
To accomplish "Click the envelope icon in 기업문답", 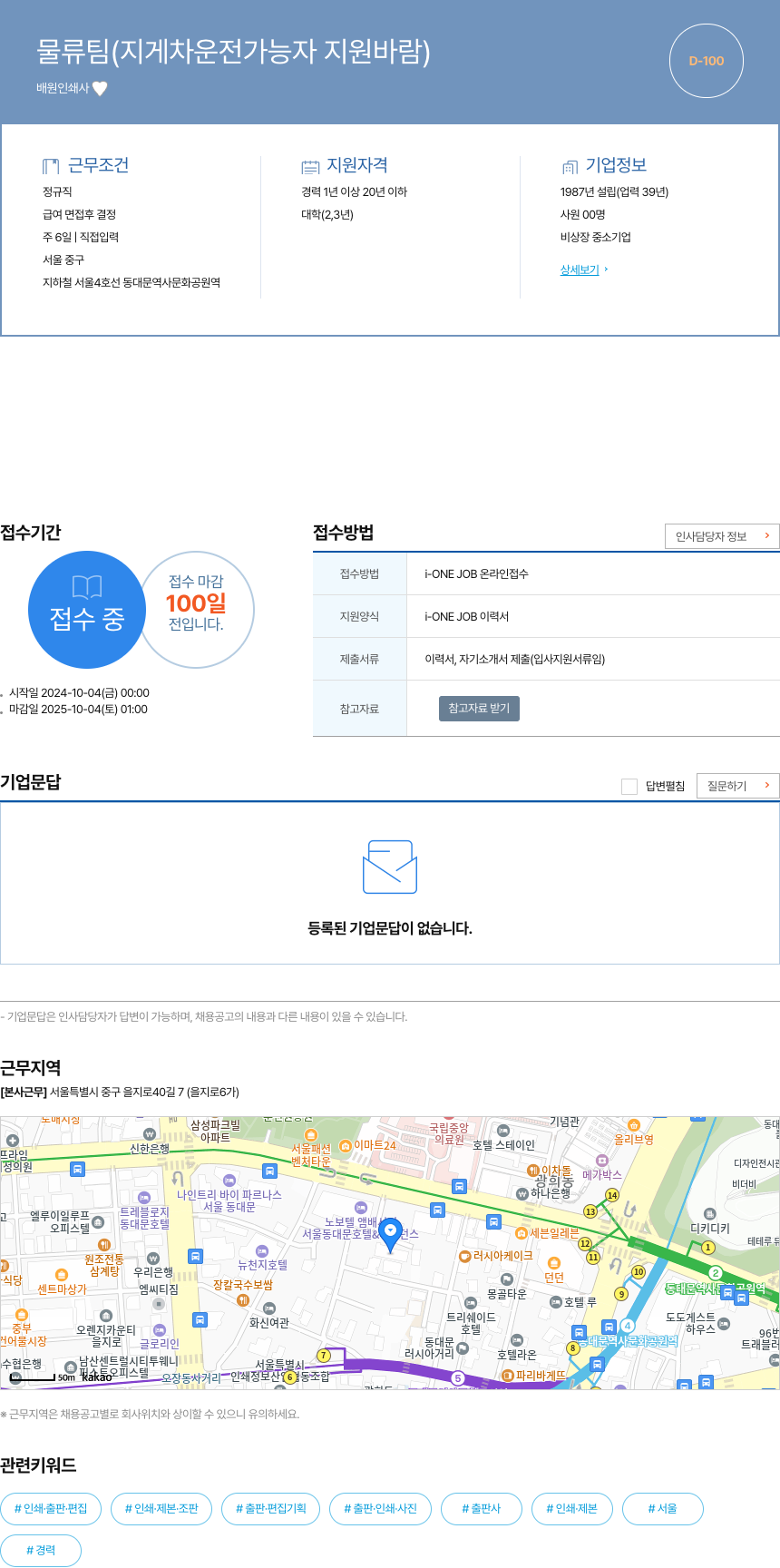I will click(390, 867).
